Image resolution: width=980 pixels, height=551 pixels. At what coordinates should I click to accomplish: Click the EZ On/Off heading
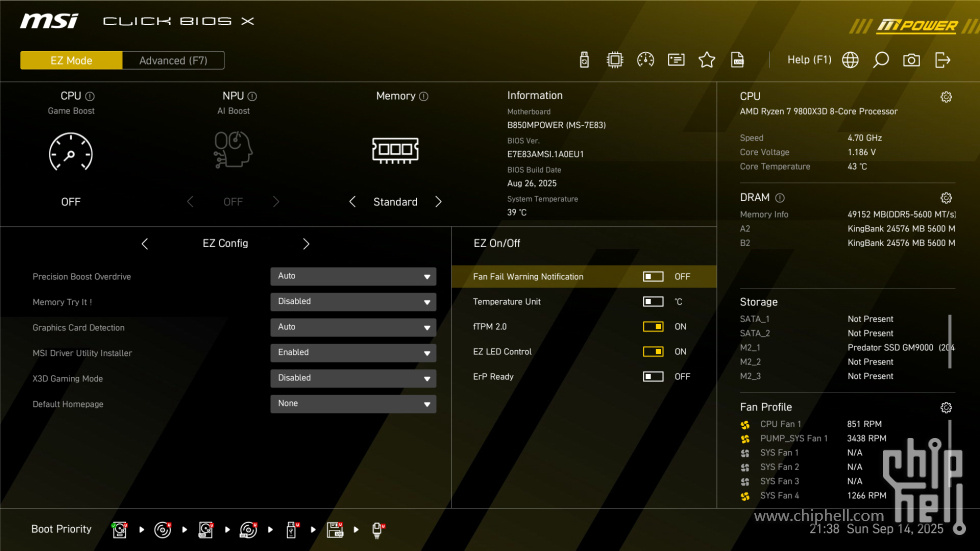[x=496, y=244]
